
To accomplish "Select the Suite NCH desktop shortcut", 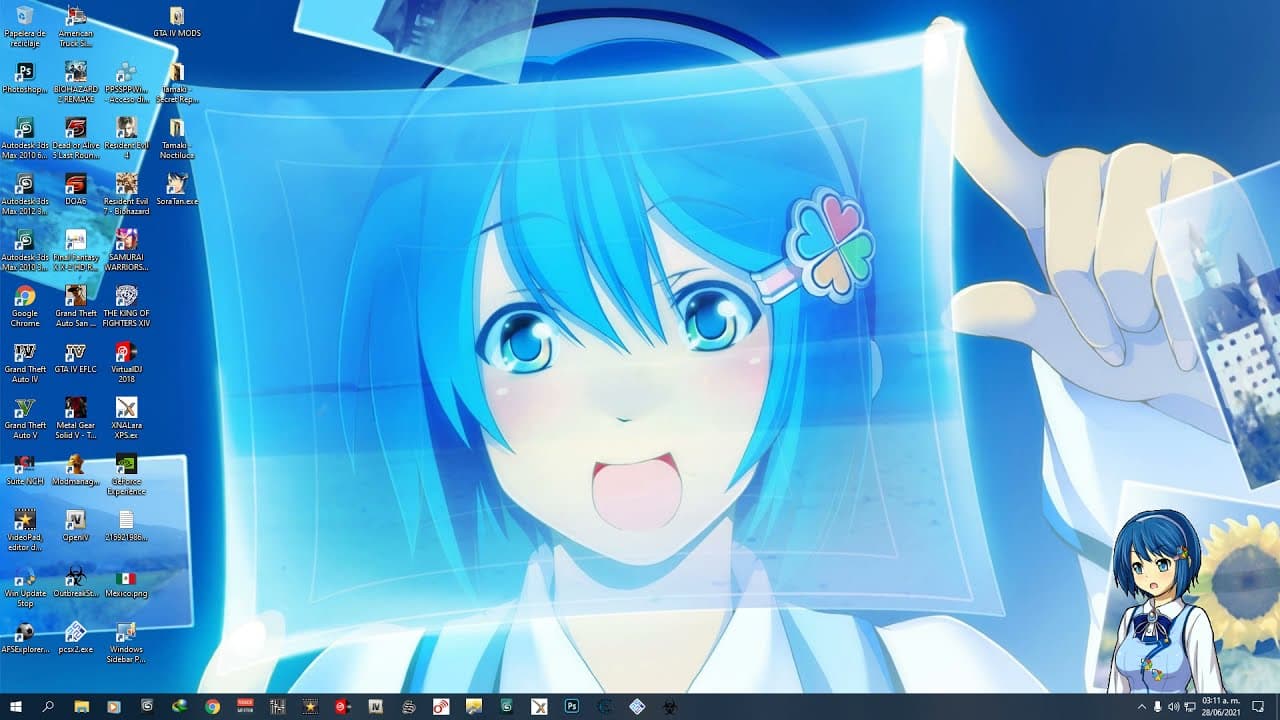I will 25,470.
